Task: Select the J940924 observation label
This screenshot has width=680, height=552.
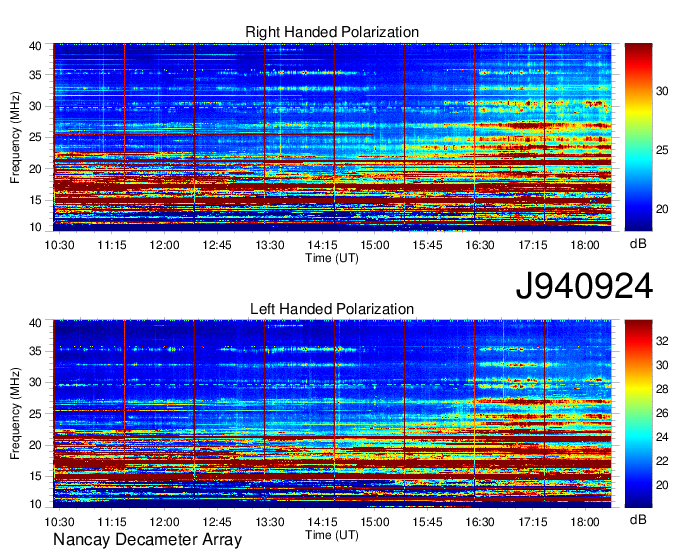Action: click(x=584, y=286)
